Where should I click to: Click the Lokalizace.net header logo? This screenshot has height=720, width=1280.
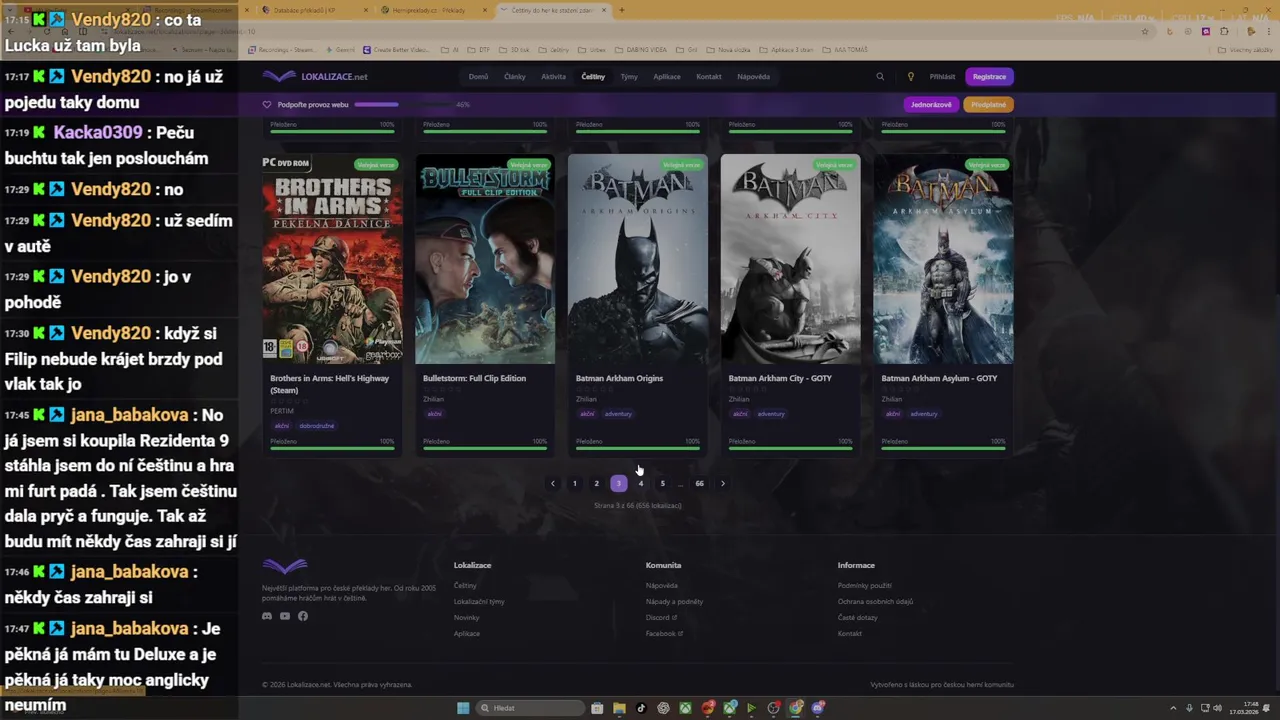coord(315,77)
